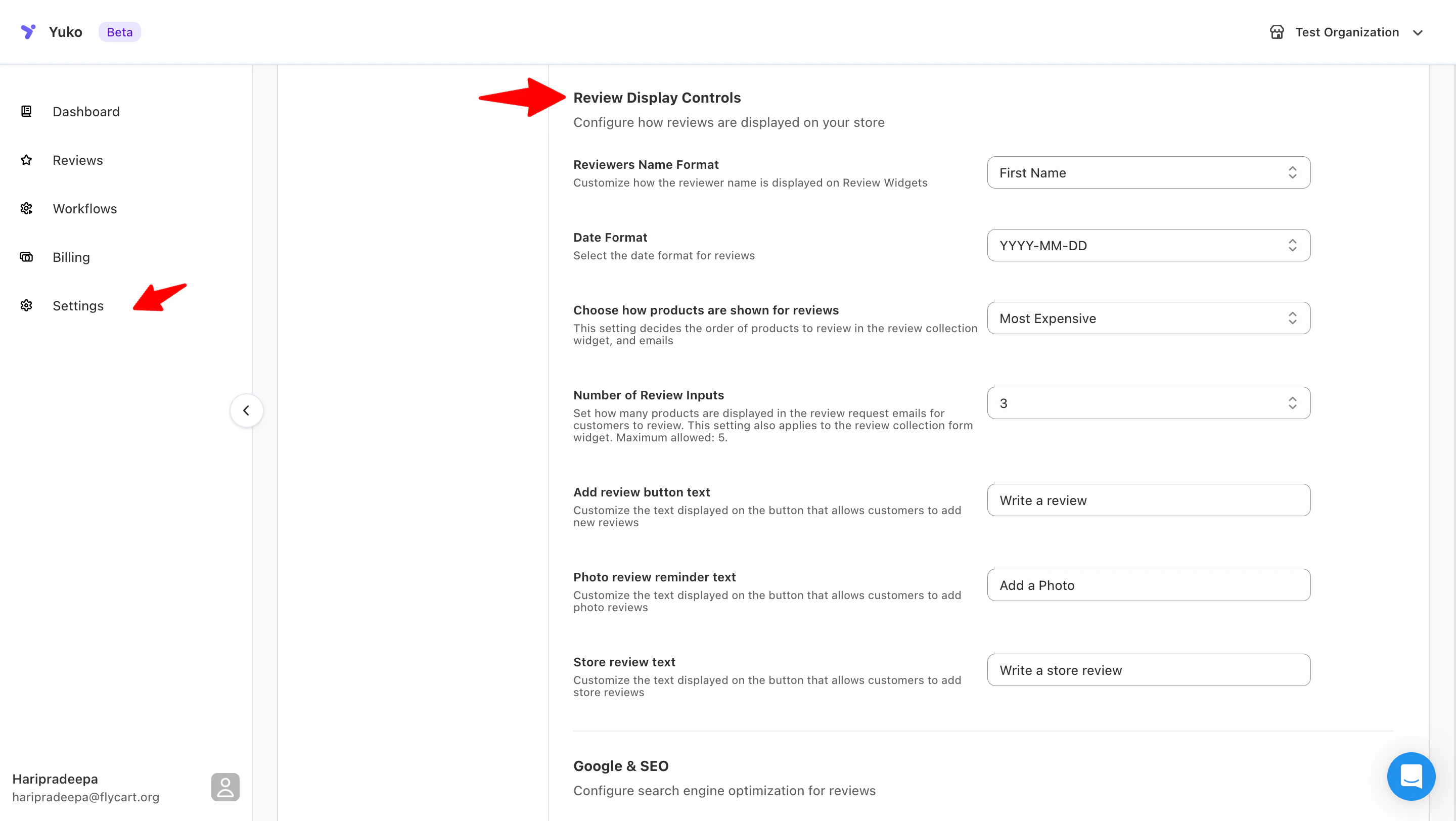
Task: Open the Billing menu item
Action: click(71, 257)
